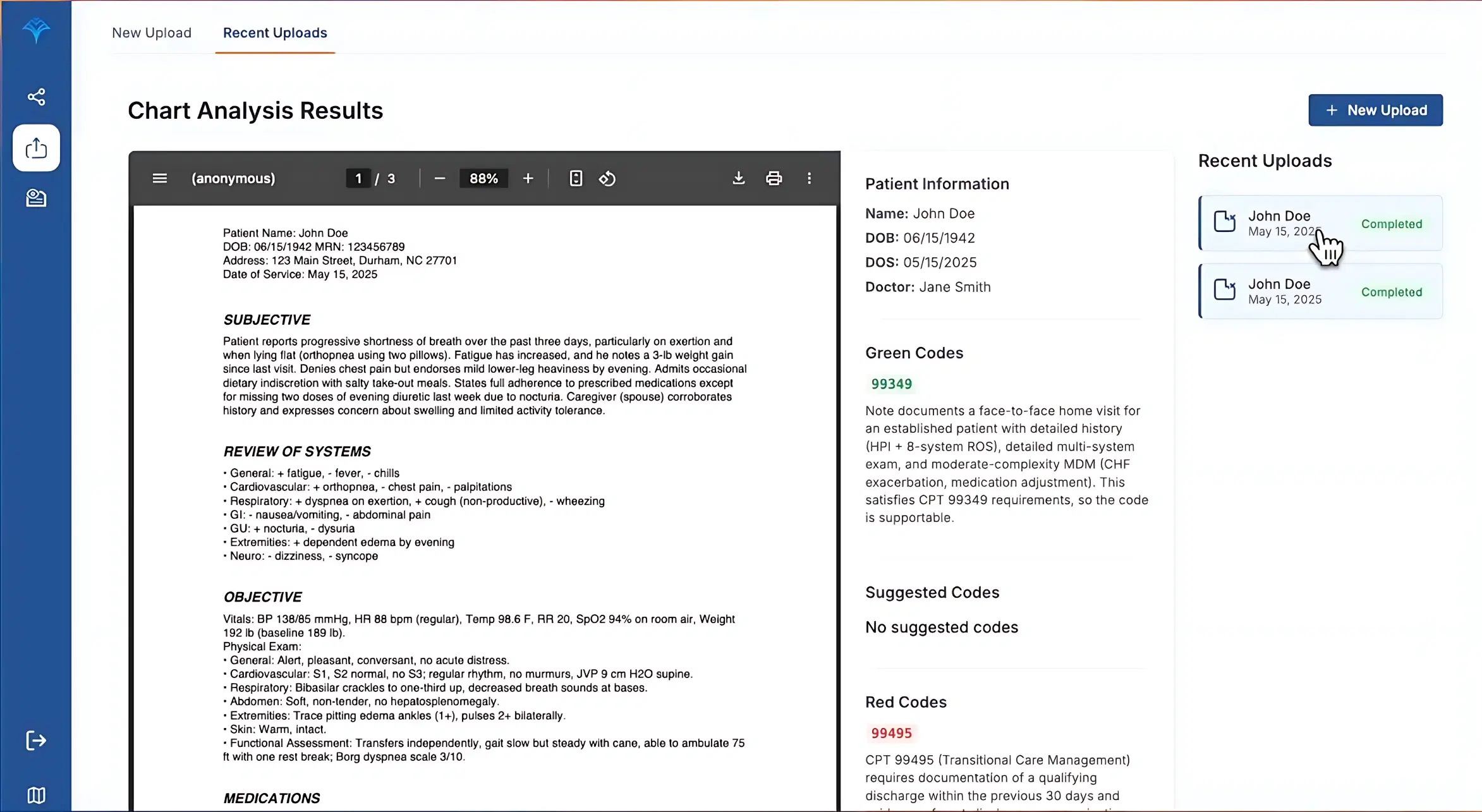Select the Recent Uploads tab
The height and width of the screenshot is (812, 1482).
[275, 33]
